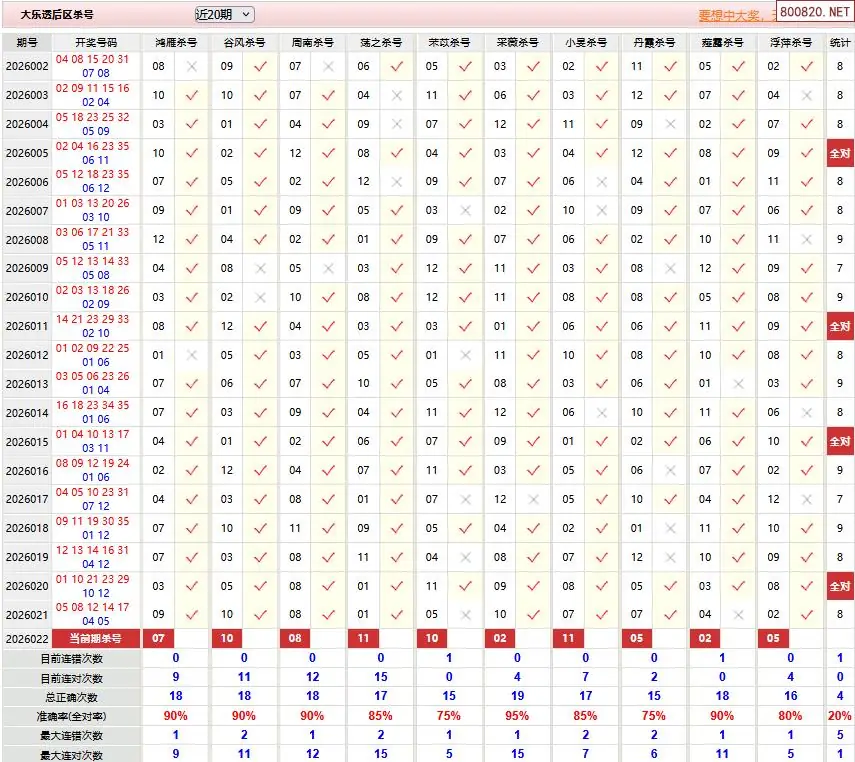Viewport: 855px width, 762px height.
Task: Click the cross mark for 鸿雁 in row 2026002
Action: point(192,66)
